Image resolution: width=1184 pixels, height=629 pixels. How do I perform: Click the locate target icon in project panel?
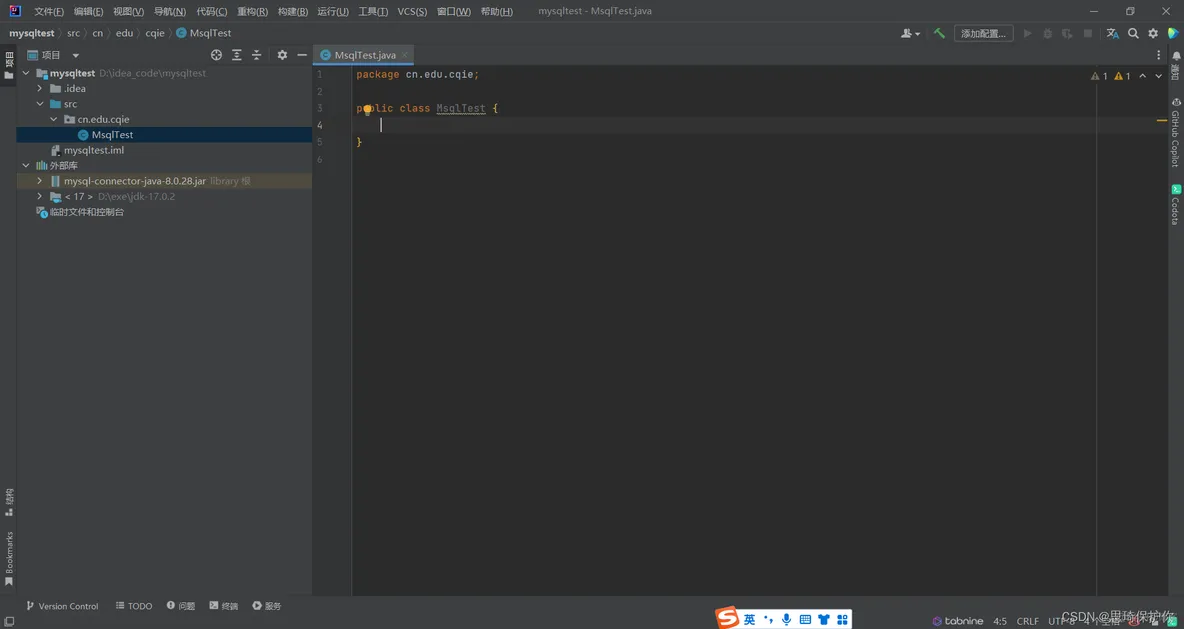point(217,55)
